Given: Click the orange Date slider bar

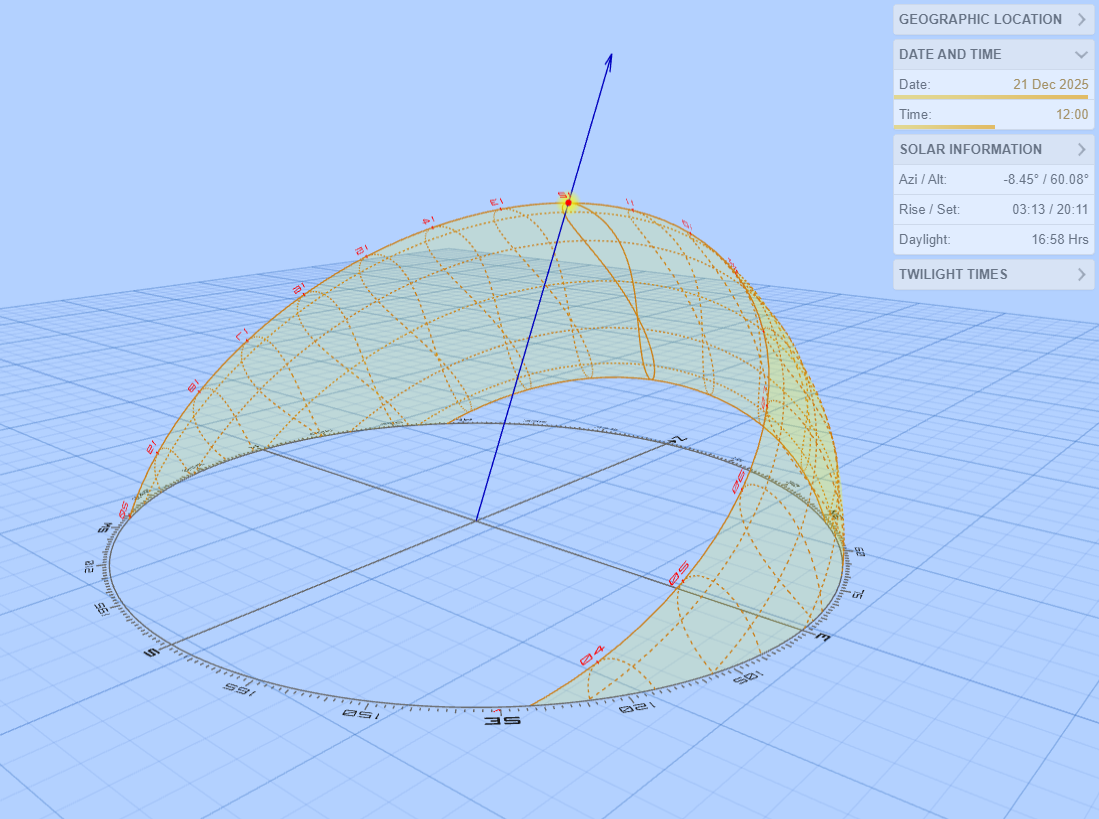Looking at the screenshot, I should pos(990,97).
